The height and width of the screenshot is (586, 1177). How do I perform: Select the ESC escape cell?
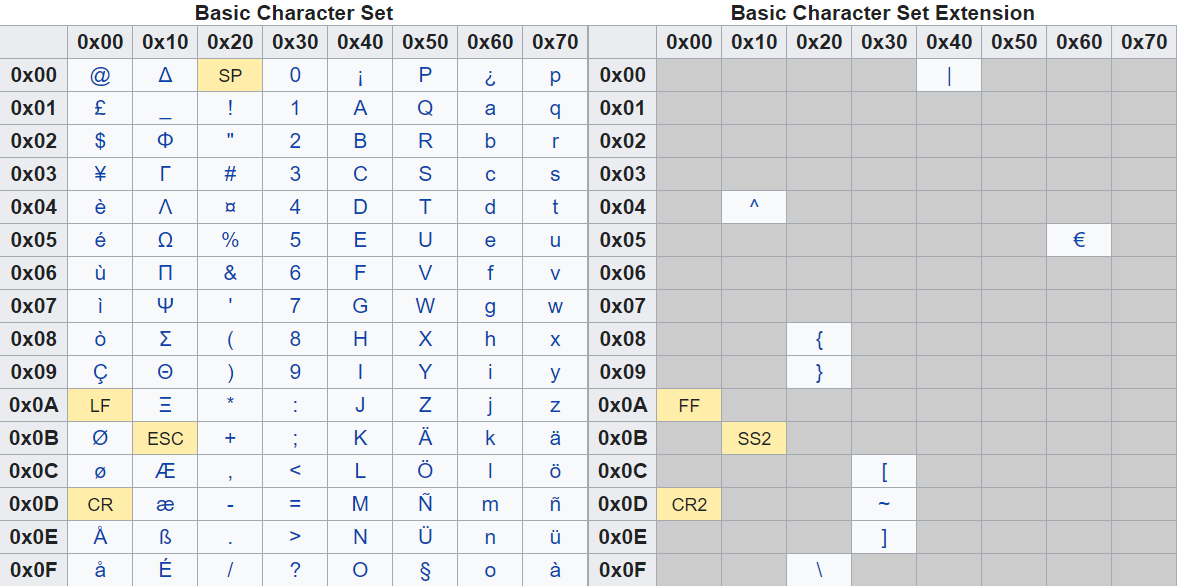(x=165, y=438)
